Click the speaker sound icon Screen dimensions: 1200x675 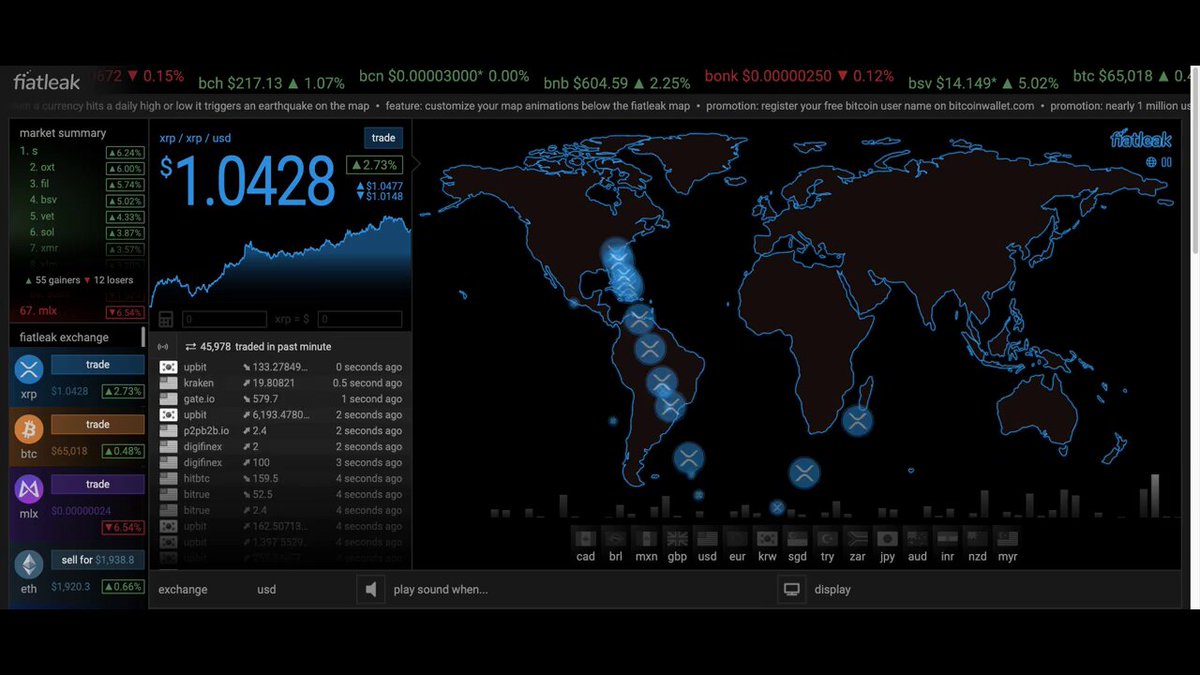[371, 590]
